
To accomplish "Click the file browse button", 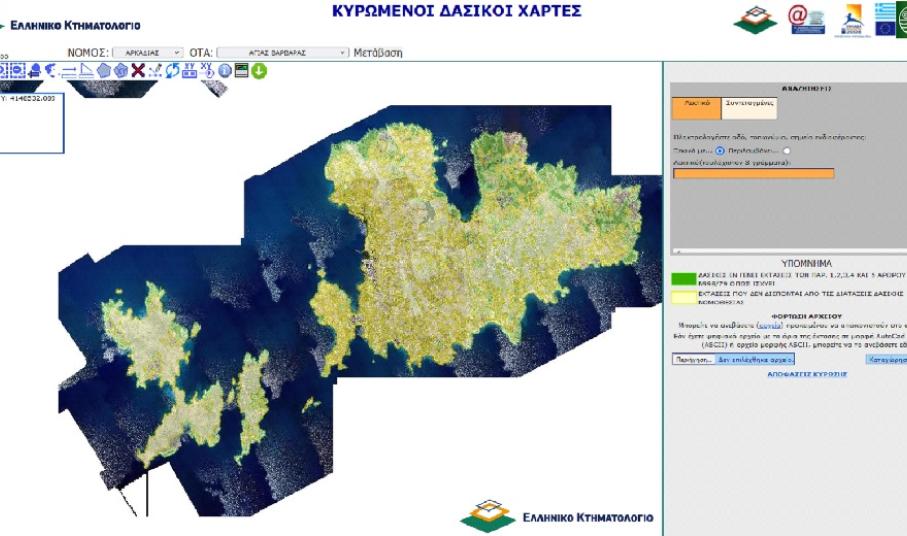I will click(x=692, y=358).
